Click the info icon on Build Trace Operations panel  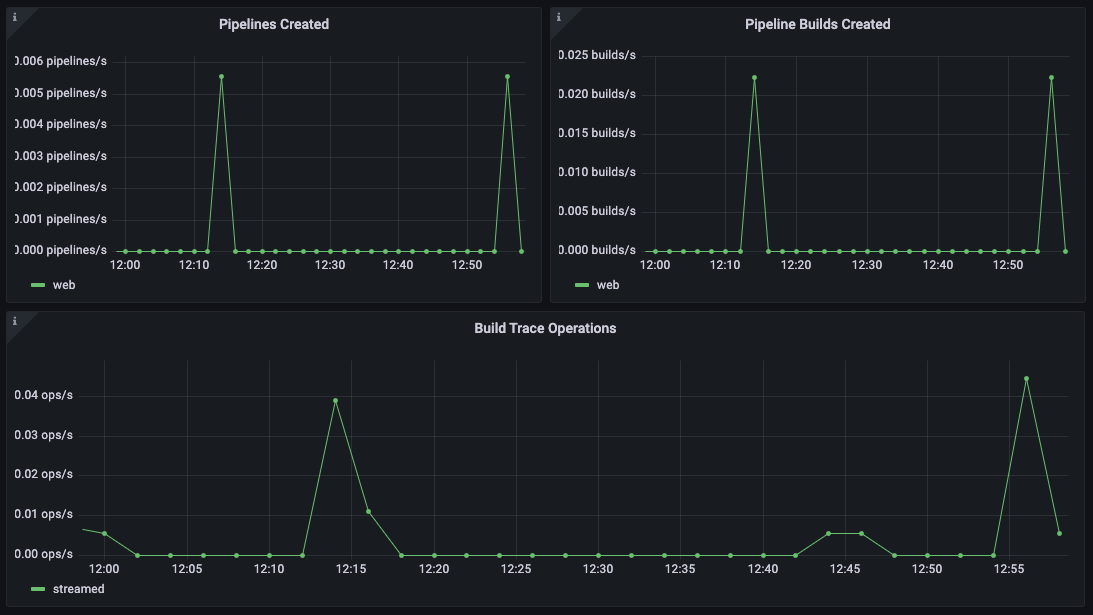tap(13, 319)
